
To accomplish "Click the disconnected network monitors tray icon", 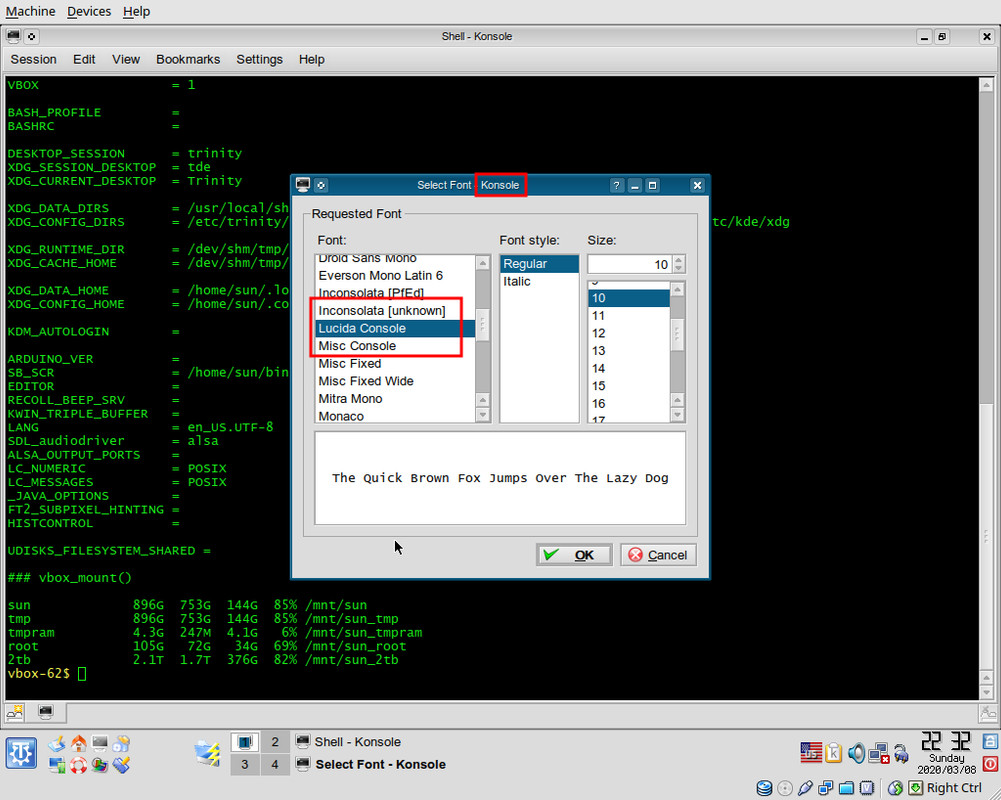I will (x=879, y=753).
